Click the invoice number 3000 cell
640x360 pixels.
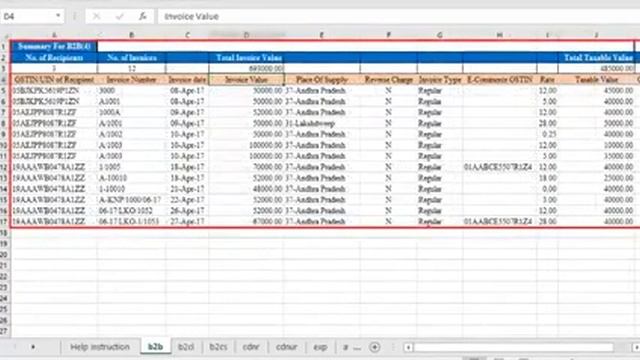point(131,91)
